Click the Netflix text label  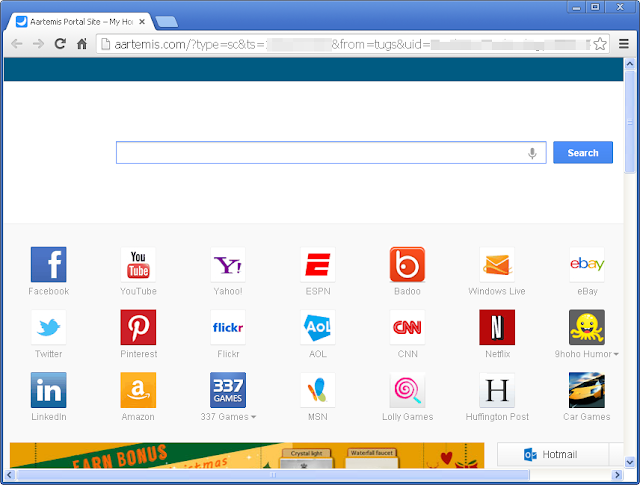click(x=497, y=354)
